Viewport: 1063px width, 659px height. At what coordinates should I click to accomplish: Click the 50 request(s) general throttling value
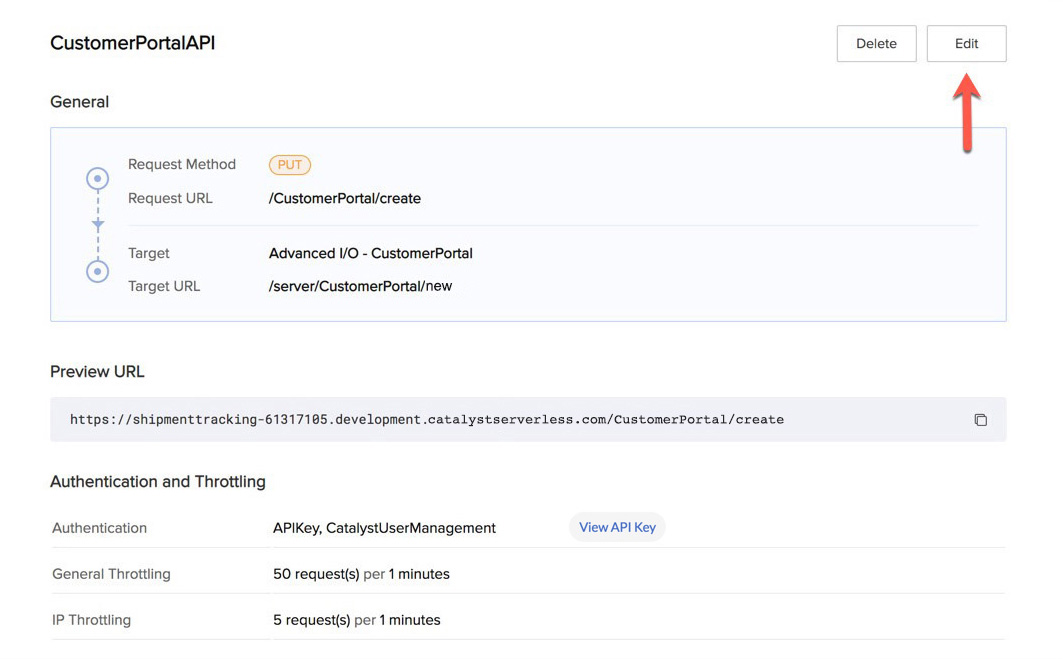(x=361, y=574)
